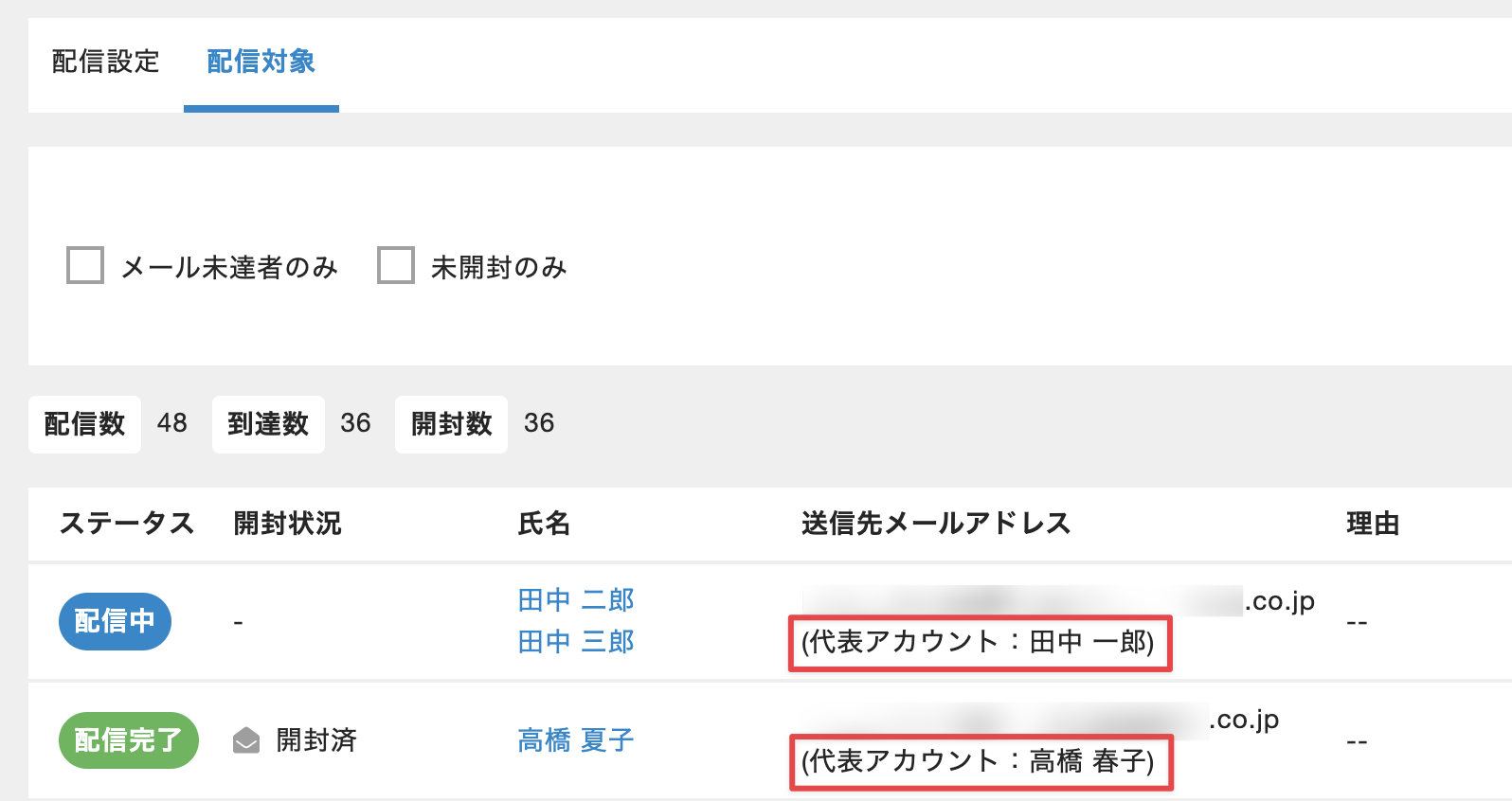Select the 配信対象 tab
1512x801 pixels.
pyautogui.click(x=261, y=62)
